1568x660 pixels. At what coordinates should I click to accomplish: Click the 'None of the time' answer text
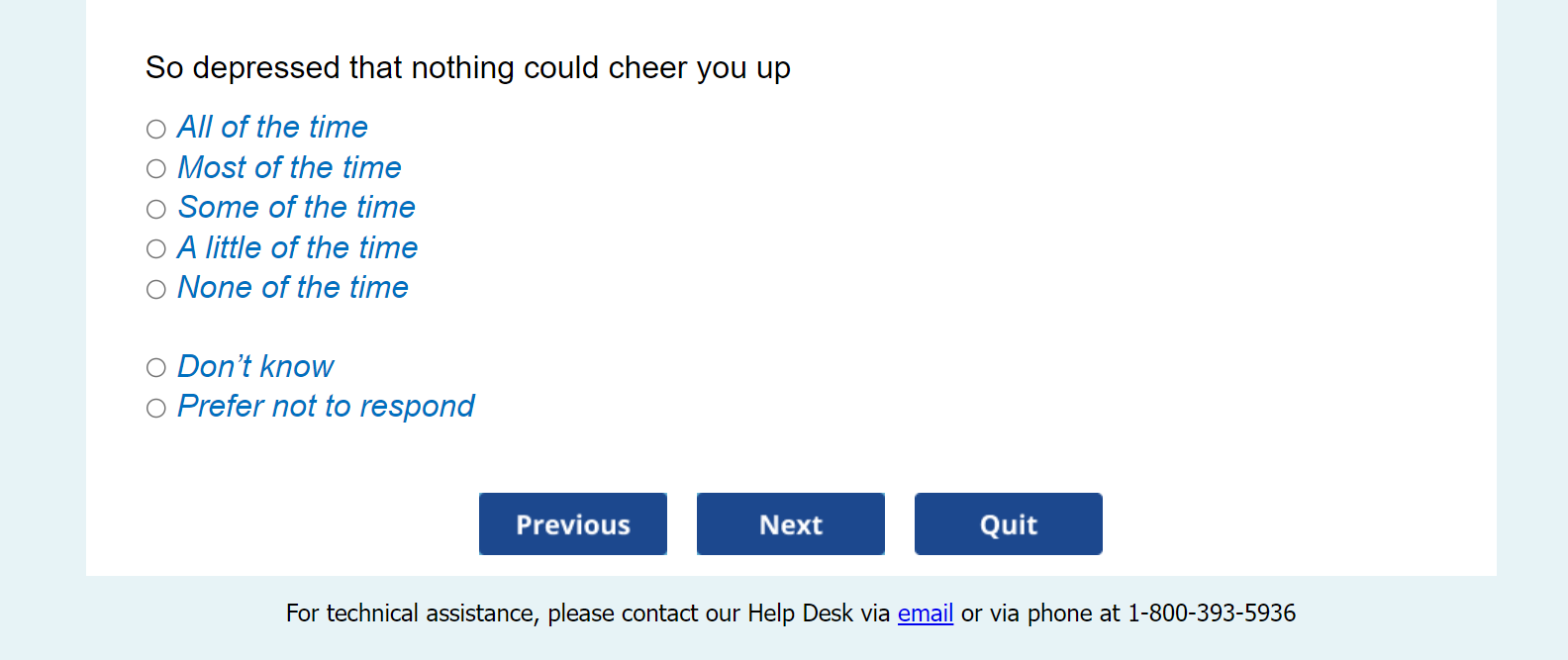pos(293,288)
